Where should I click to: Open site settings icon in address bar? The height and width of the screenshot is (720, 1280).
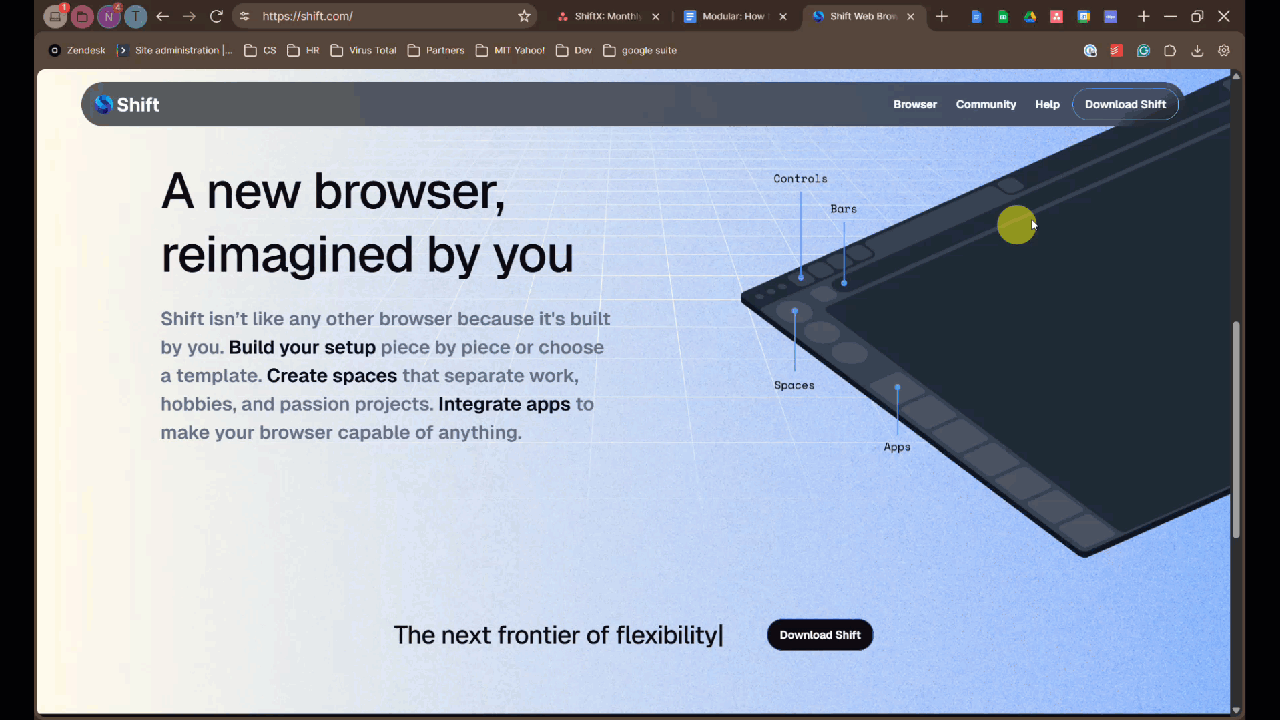point(244,16)
